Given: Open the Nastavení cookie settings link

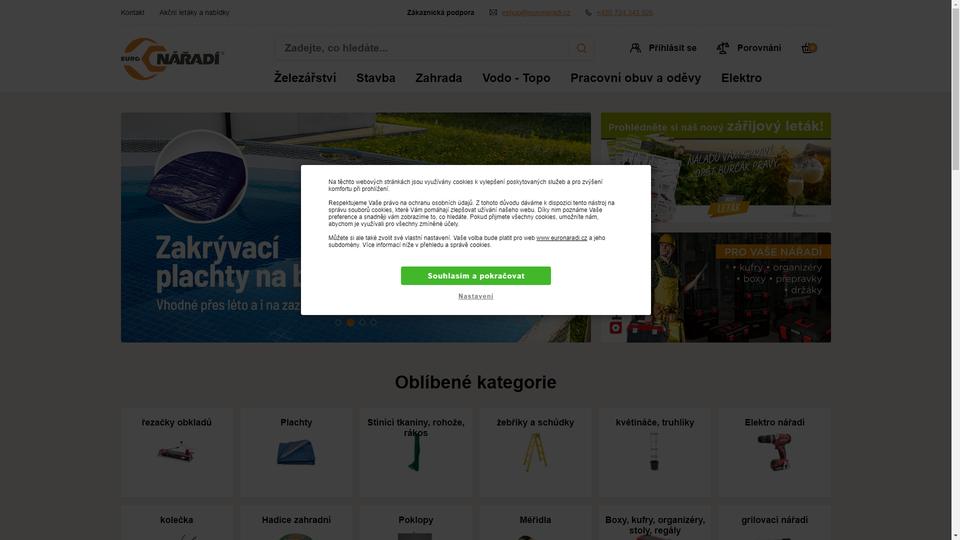Looking at the screenshot, I should (476, 296).
